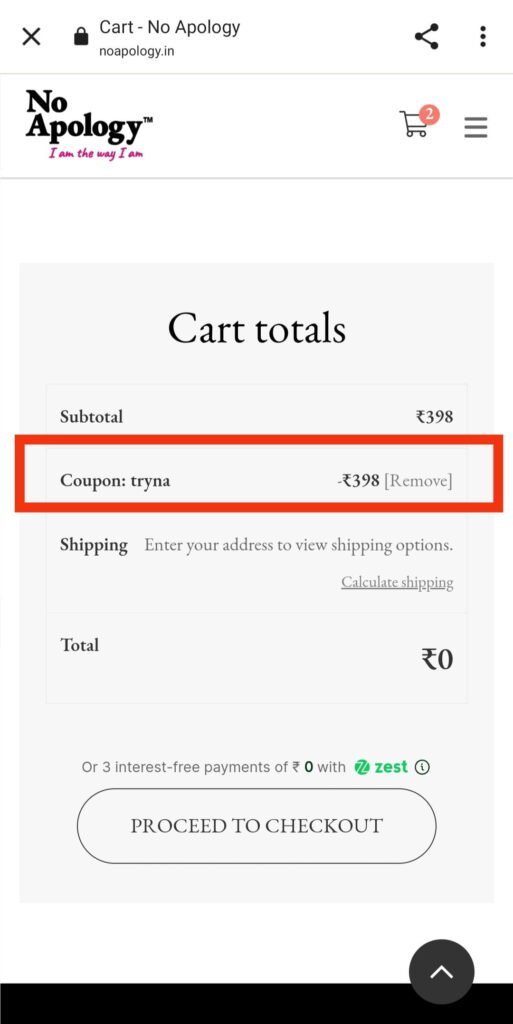513x1024 pixels.
Task: Close the browser tab with X icon
Action: pos(31,37)
